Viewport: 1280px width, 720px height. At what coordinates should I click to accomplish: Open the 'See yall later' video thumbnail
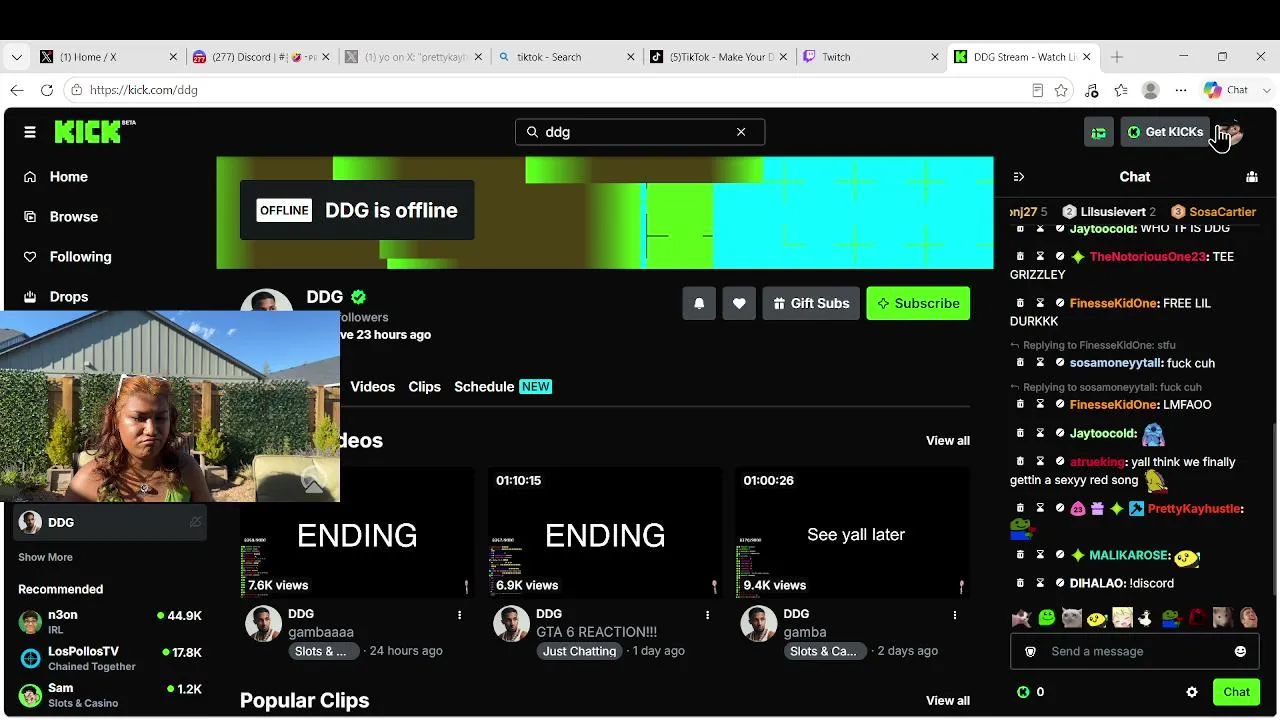(x=852, y=533)
